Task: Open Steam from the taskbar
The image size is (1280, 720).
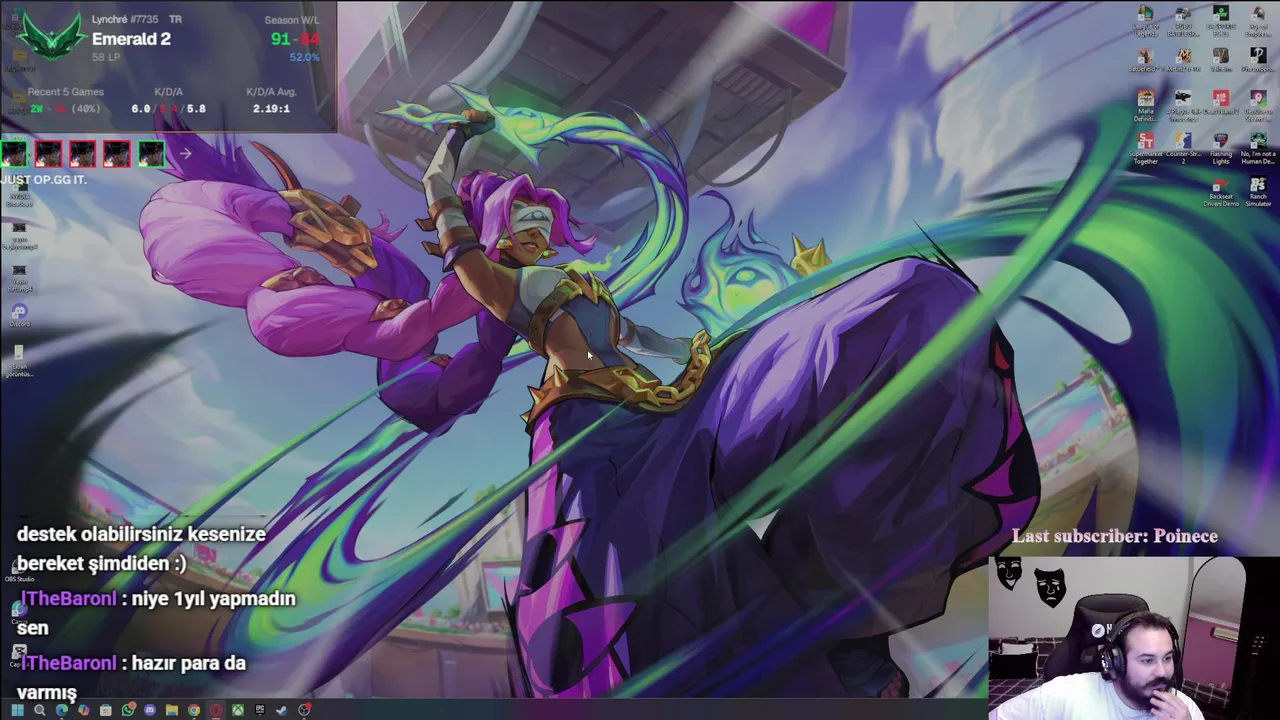Action: (282, 710)
